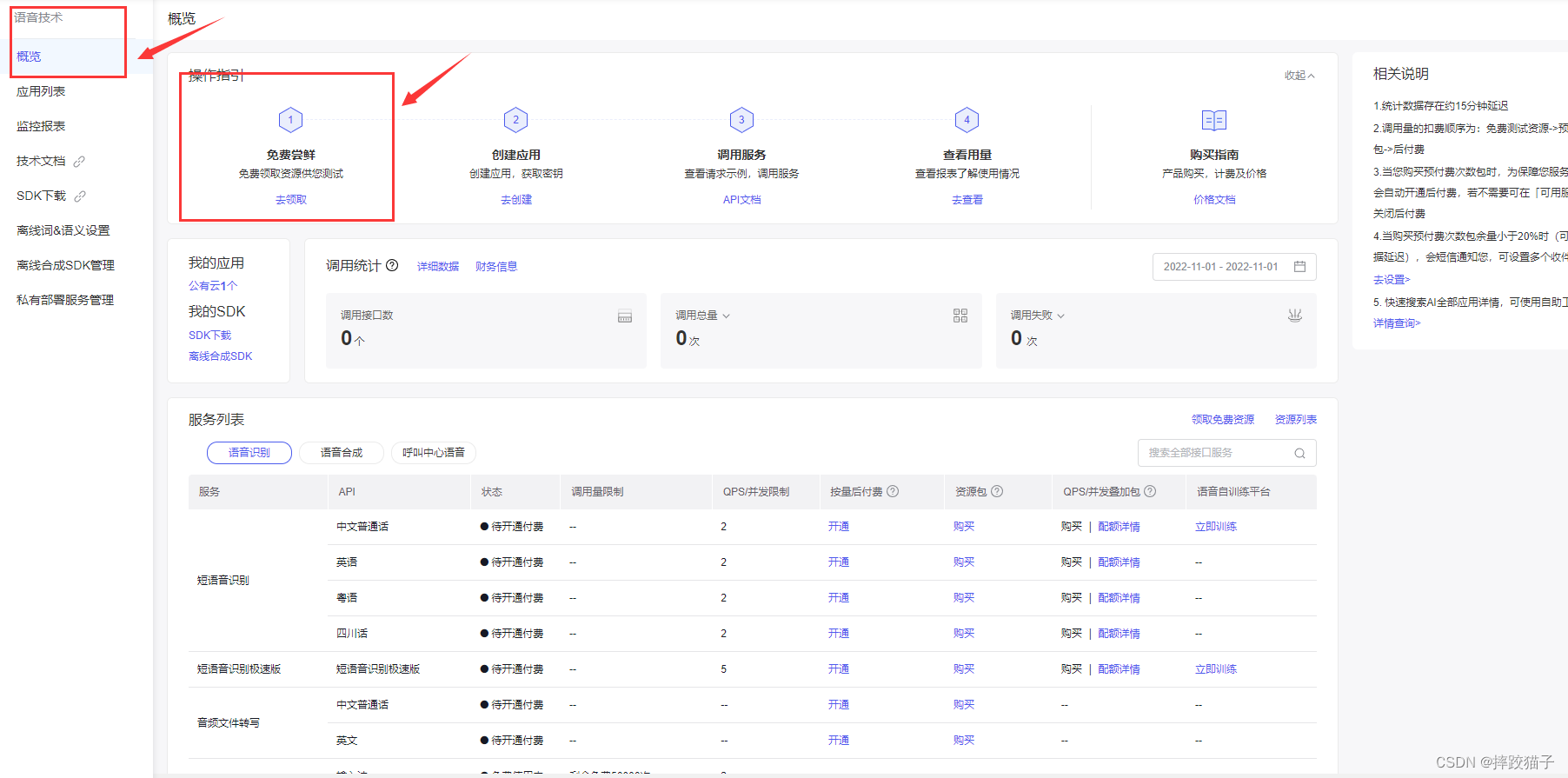The height and width of the screenshot is (778, 1568).
Task: Click the link icon beside 技术文档
Action: coord(79,162)
